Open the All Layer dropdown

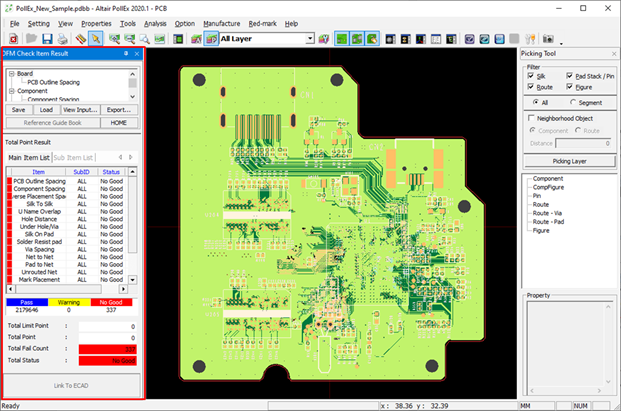coord(310,38)
